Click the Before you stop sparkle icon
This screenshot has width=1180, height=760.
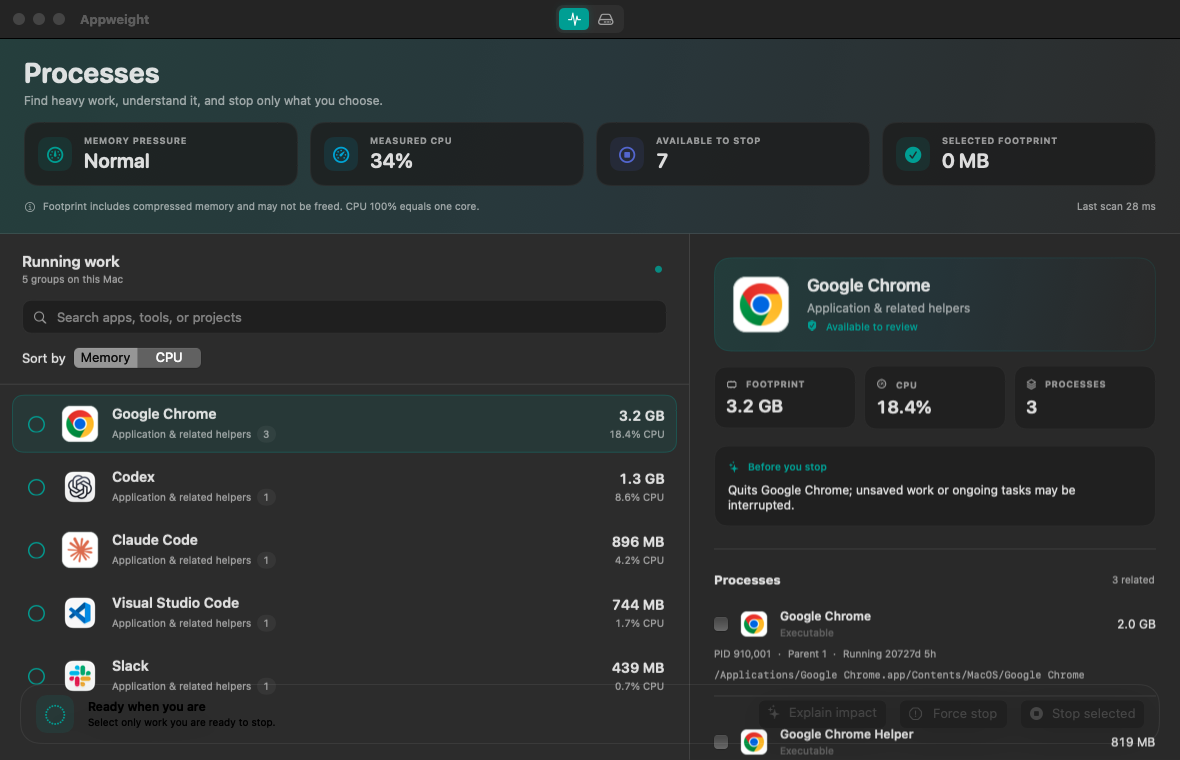coord(734,467)
